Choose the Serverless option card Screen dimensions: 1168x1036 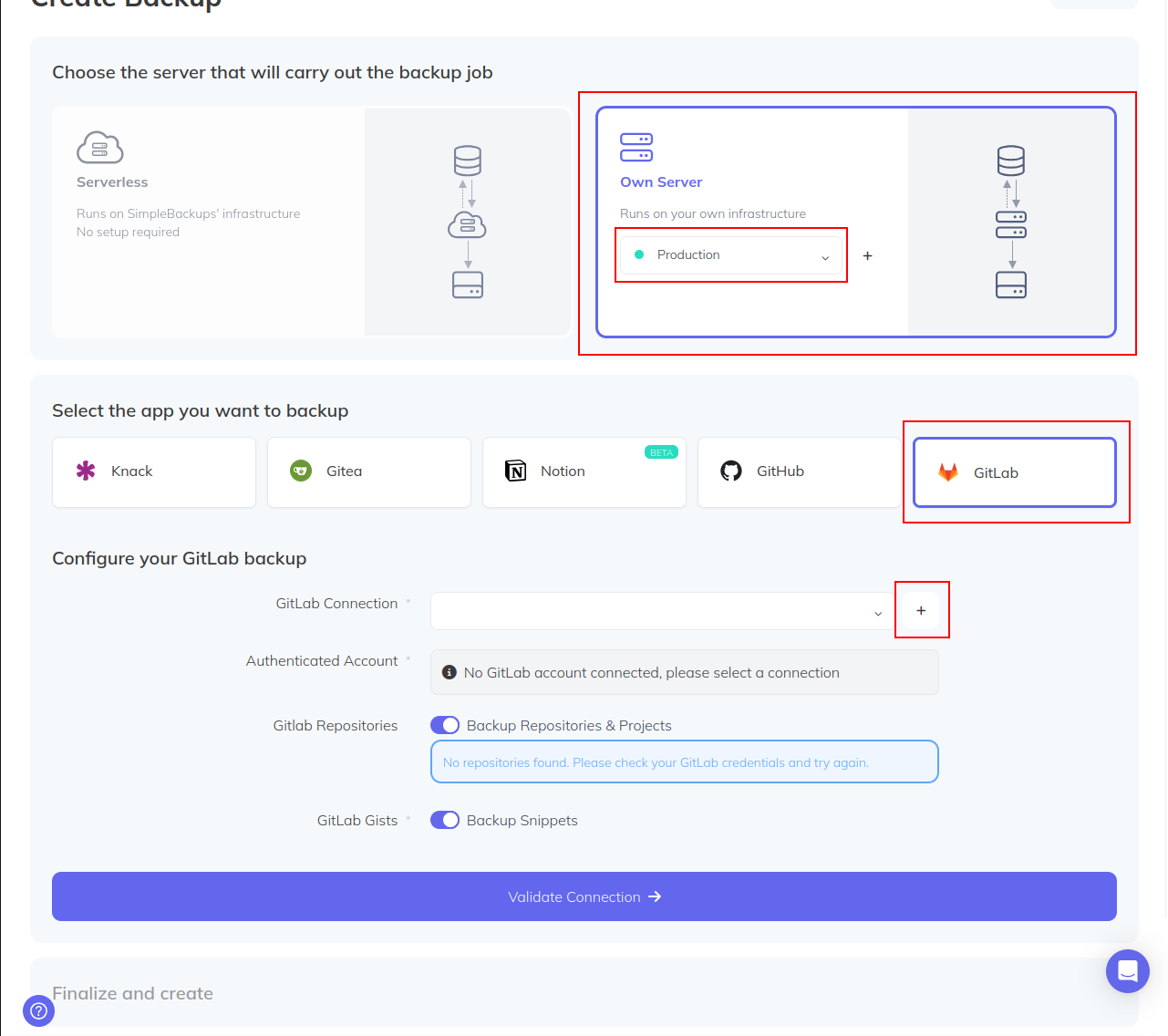click(x=312, y=222)
